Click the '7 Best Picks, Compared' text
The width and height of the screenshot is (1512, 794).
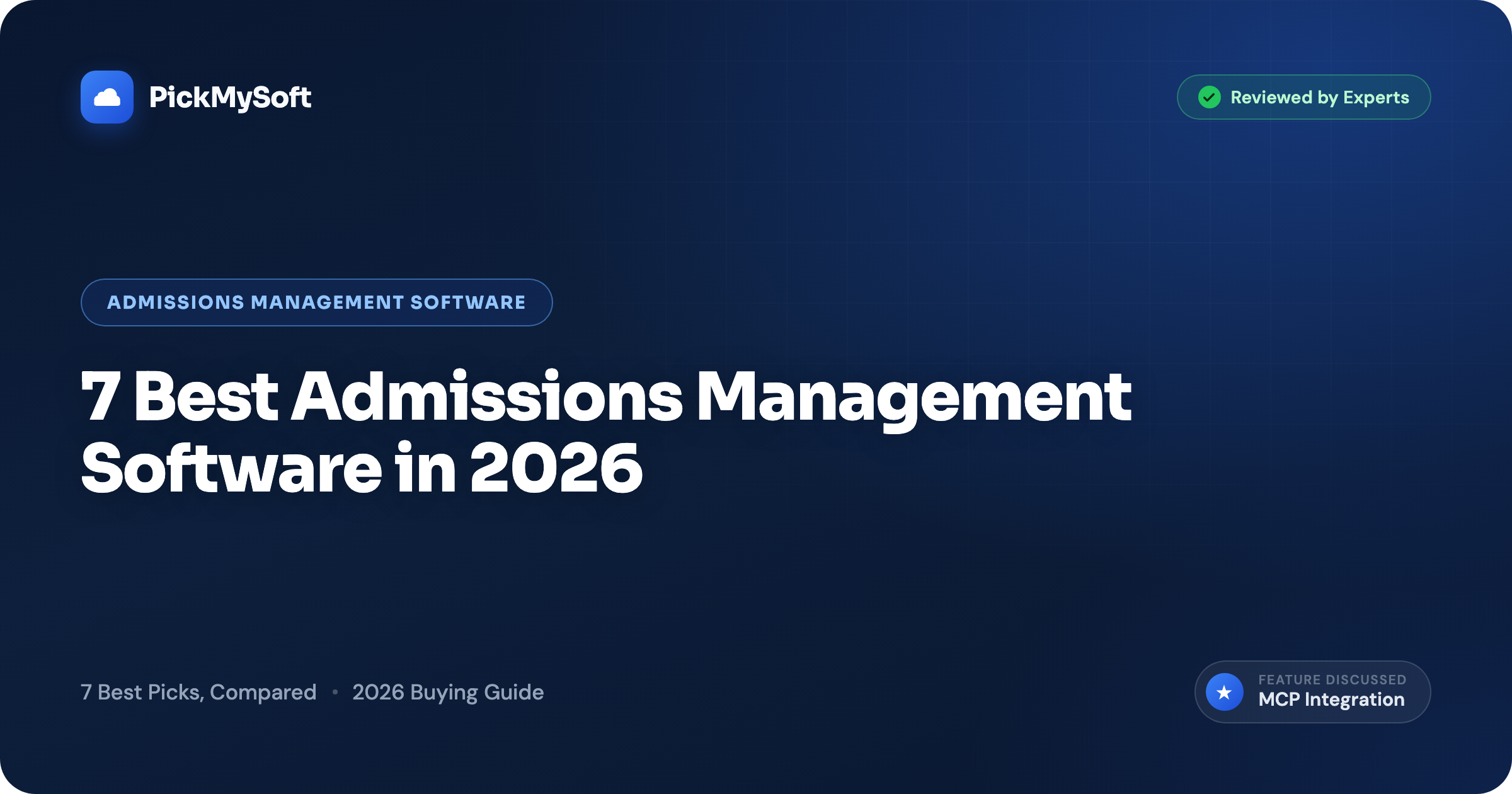coord(198,692)
